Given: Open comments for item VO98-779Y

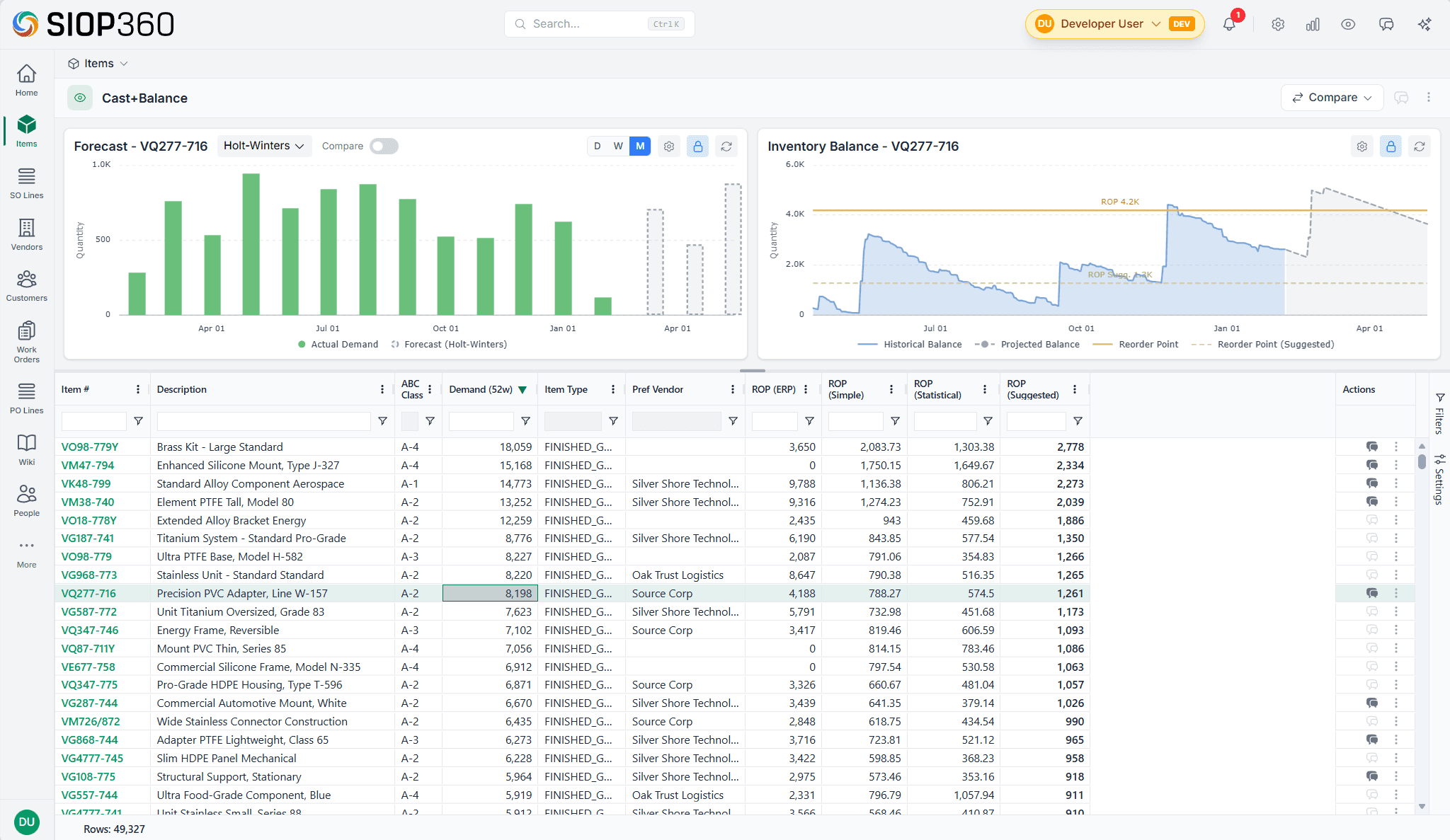Looking at the screenshot, I should (x=1372, y=447).
